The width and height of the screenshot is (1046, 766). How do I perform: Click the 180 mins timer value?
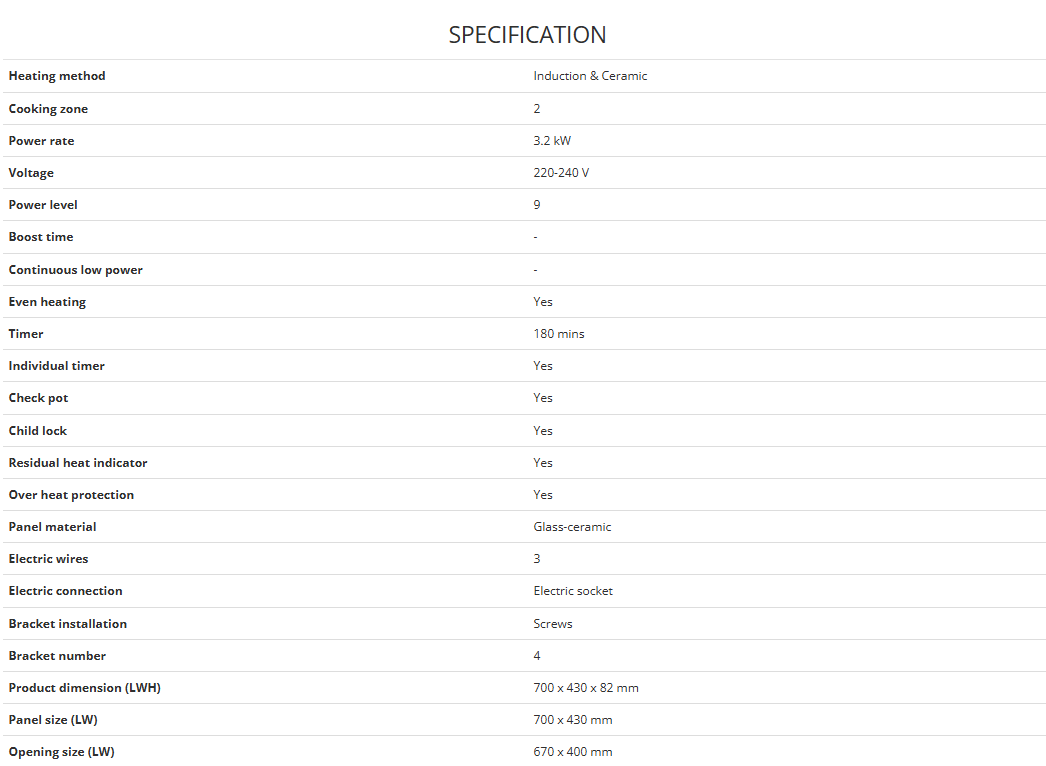[x=558, y=334]
